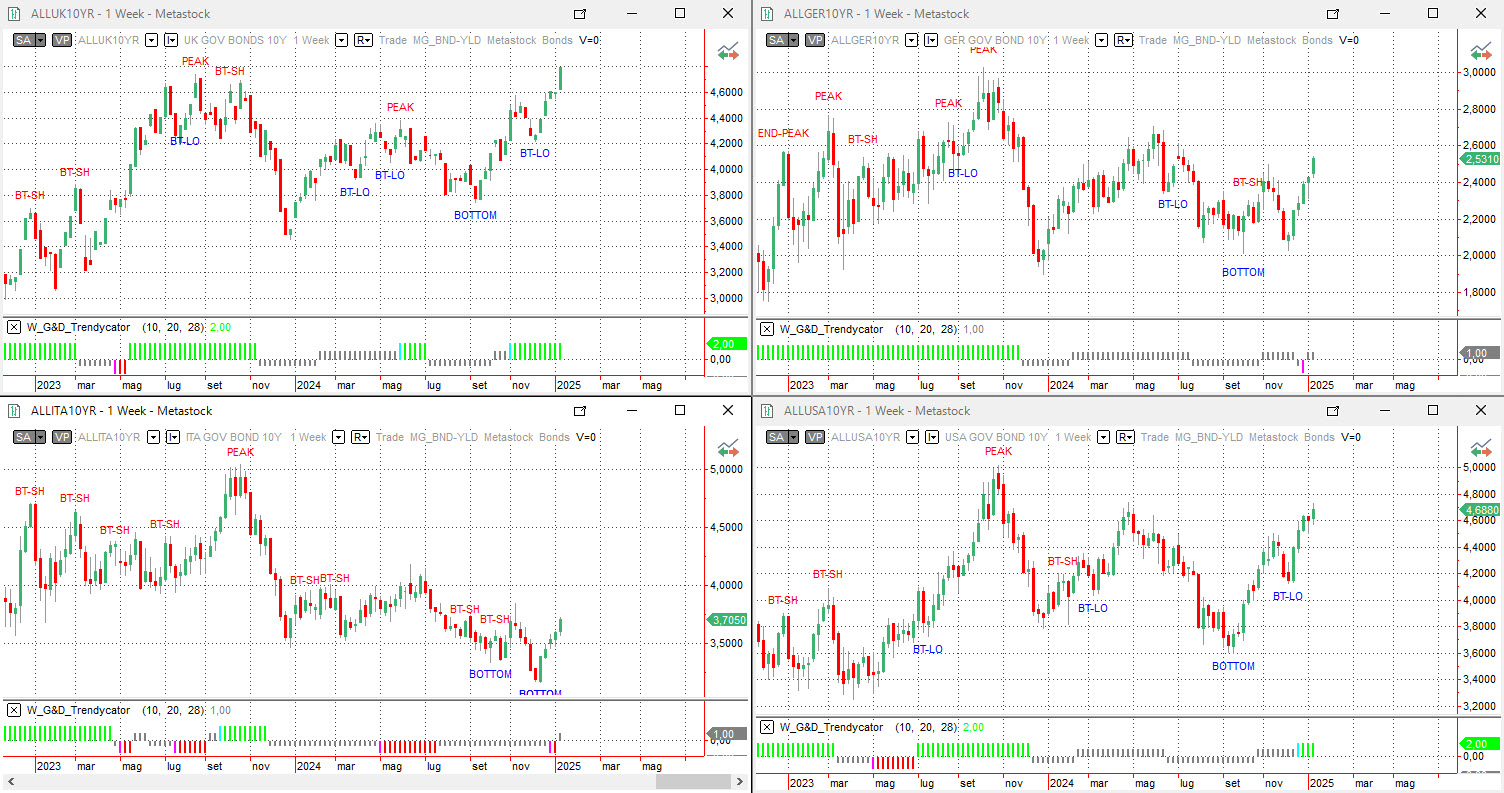Open the R dropdown in ALLUSA10YR chart
This screenshot has height=793, width=1504.
[x=1125, y=437]
